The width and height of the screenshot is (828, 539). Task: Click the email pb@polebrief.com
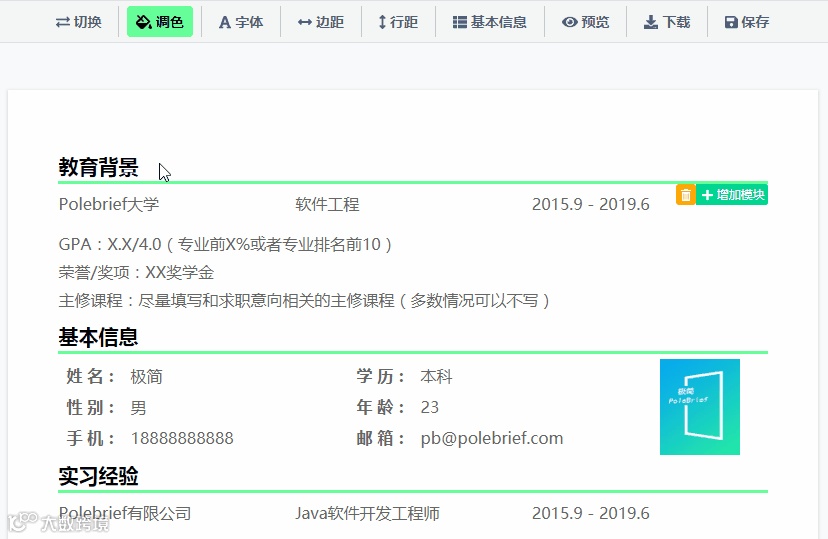[492, 438]
